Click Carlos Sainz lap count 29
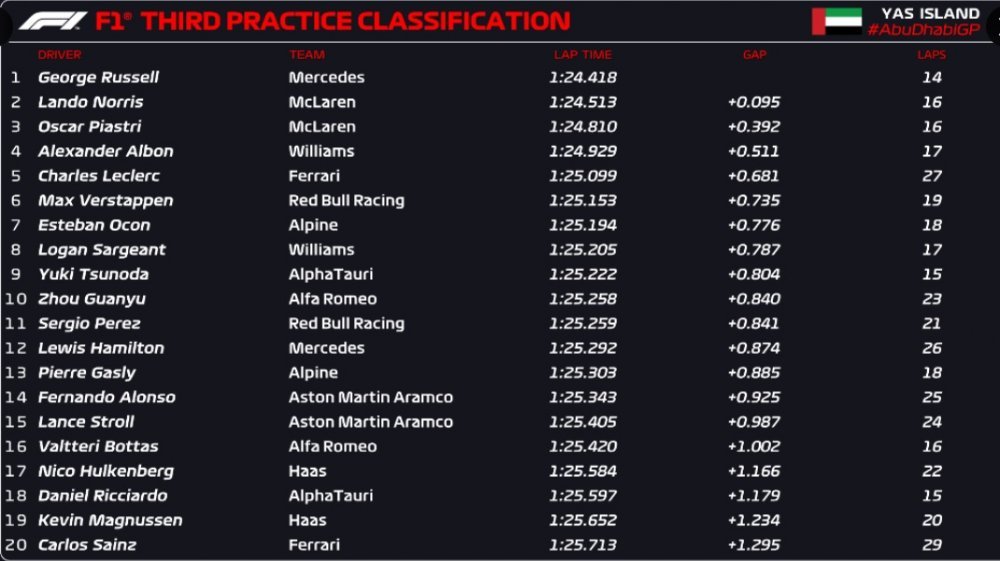 click(x=932, y=545)
